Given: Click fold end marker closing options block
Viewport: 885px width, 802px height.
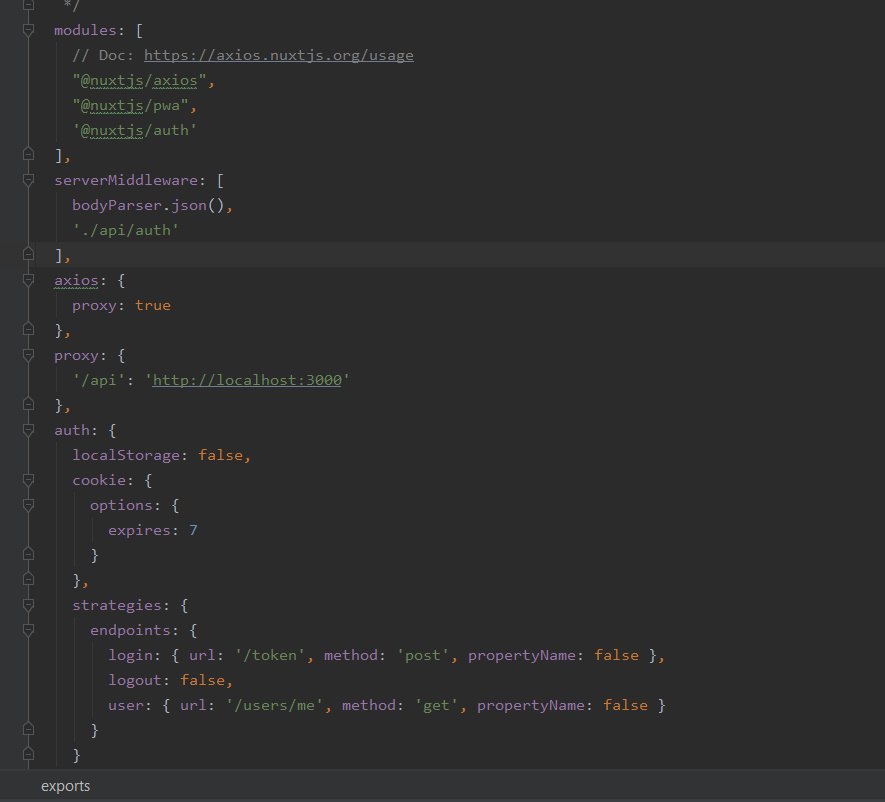Looking at the screenshot, I should point(28,554).
